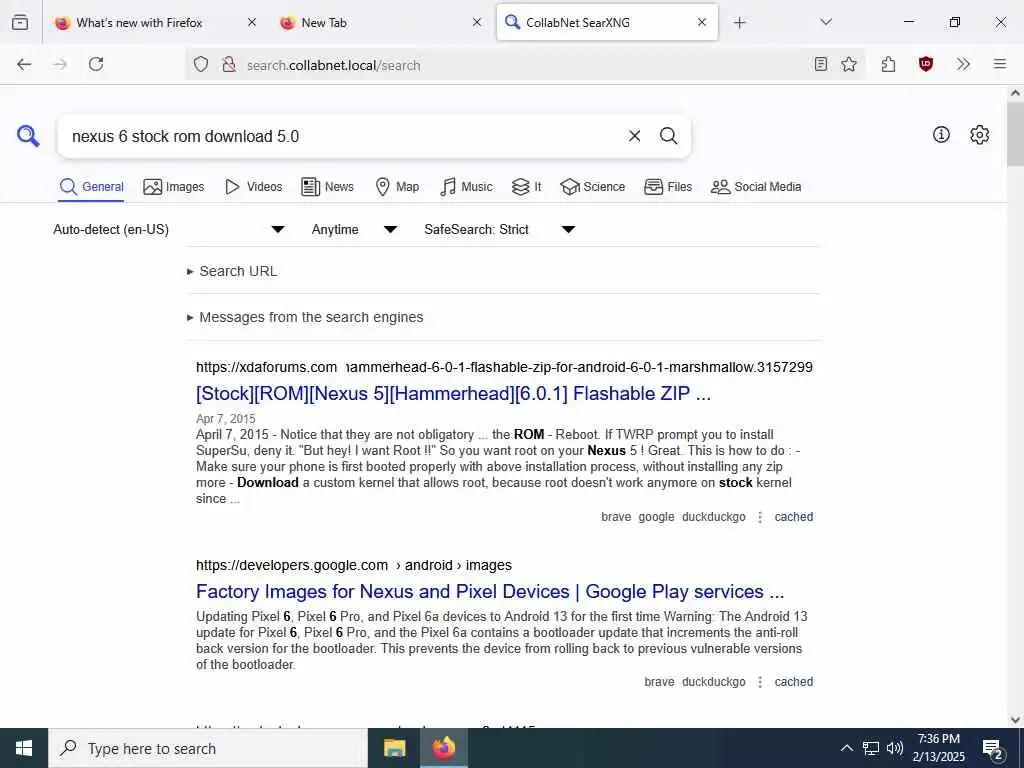Viewport: 1024px width, 768px height.
Task: Click Firefox icon in taskbar
Action: [443, 748]
